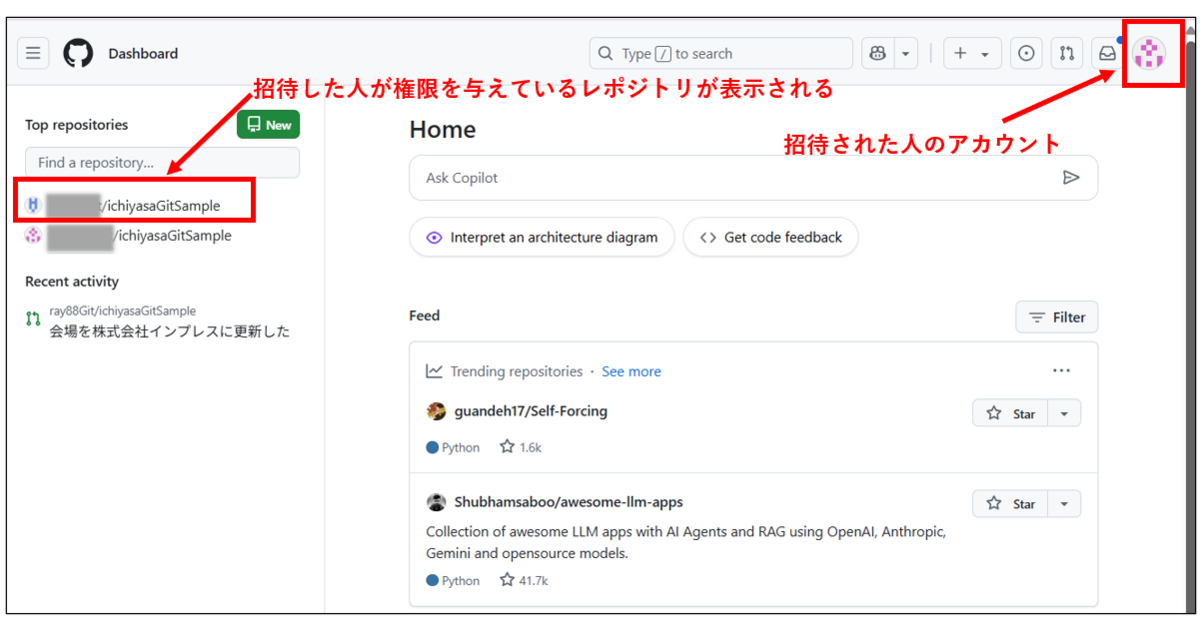Open the dropdown beside the Copilot icon

point(905,53)
